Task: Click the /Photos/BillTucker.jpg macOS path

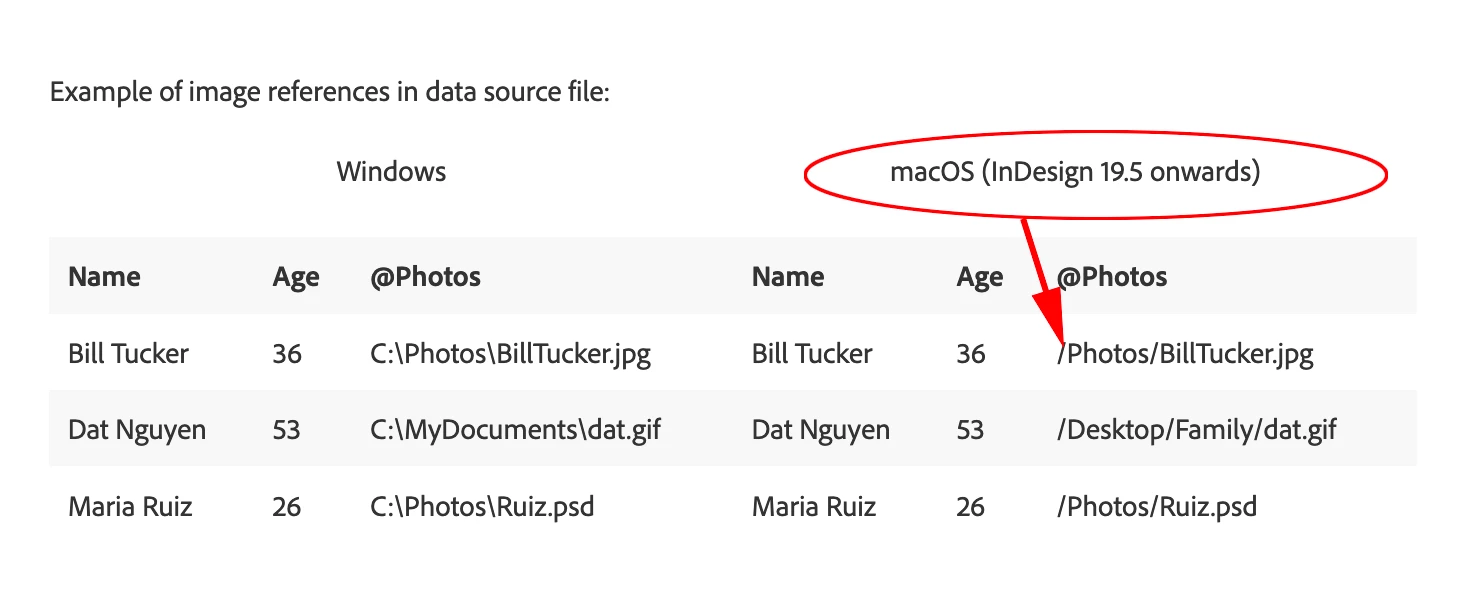Action: [x=1185, y=354]
